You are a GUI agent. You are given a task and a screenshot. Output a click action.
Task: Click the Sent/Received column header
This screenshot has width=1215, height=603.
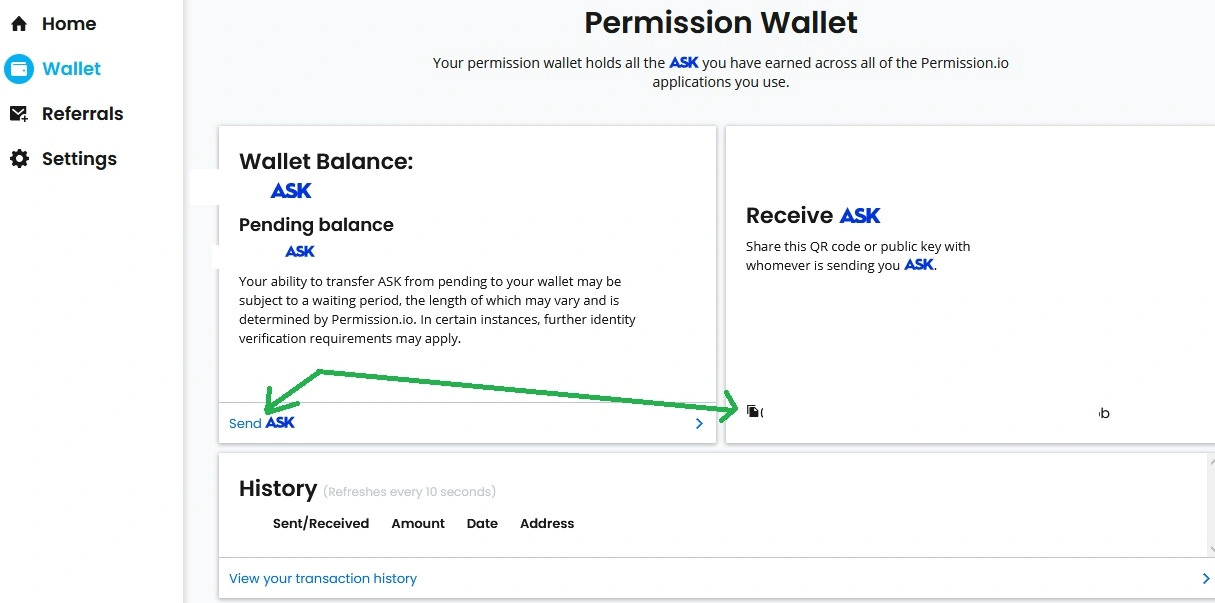(321, 523)
